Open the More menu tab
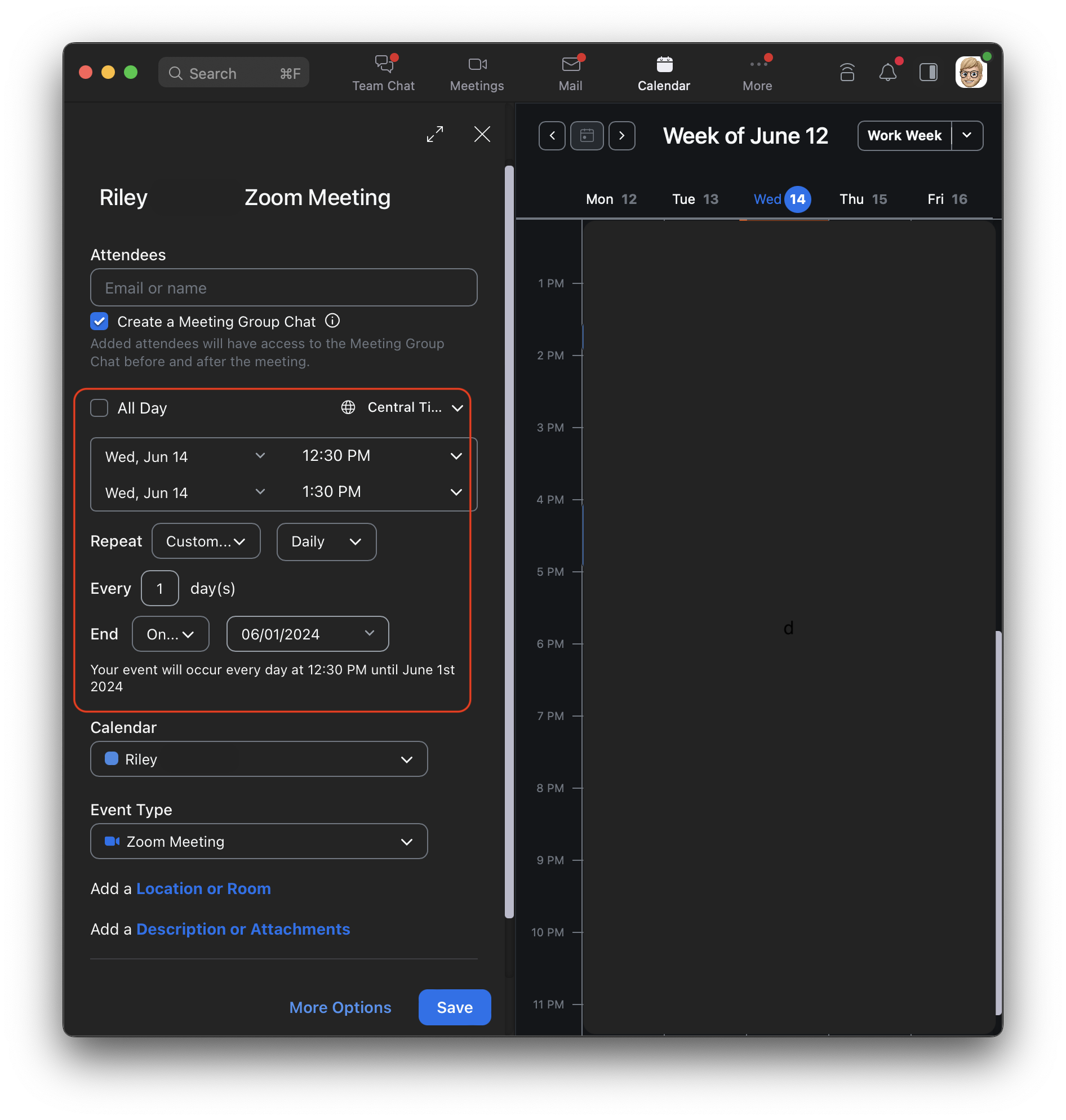Viewport: 1066px width, 1120px height. tap(757, 74)
